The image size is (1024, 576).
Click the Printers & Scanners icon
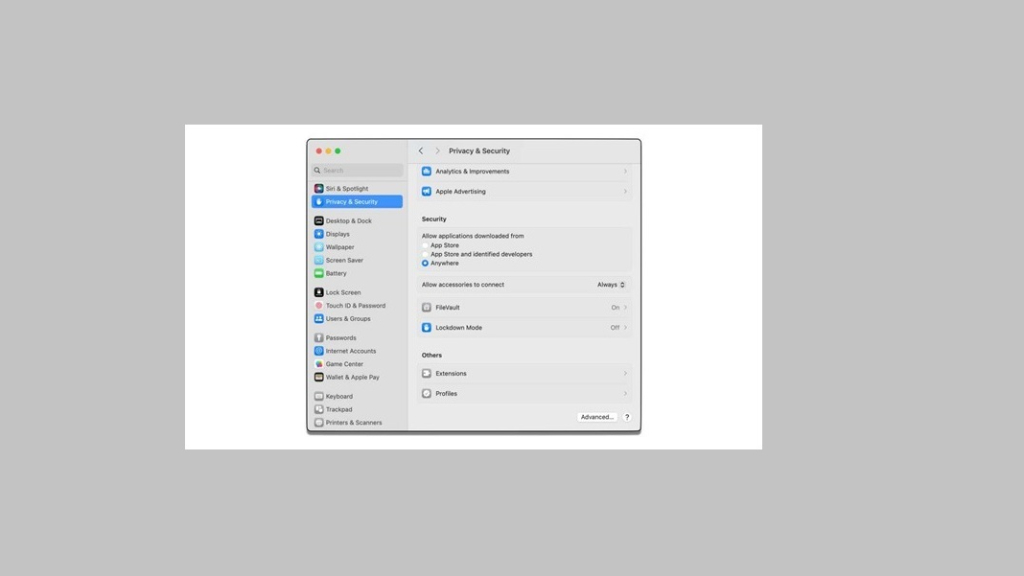coord(319,422)
